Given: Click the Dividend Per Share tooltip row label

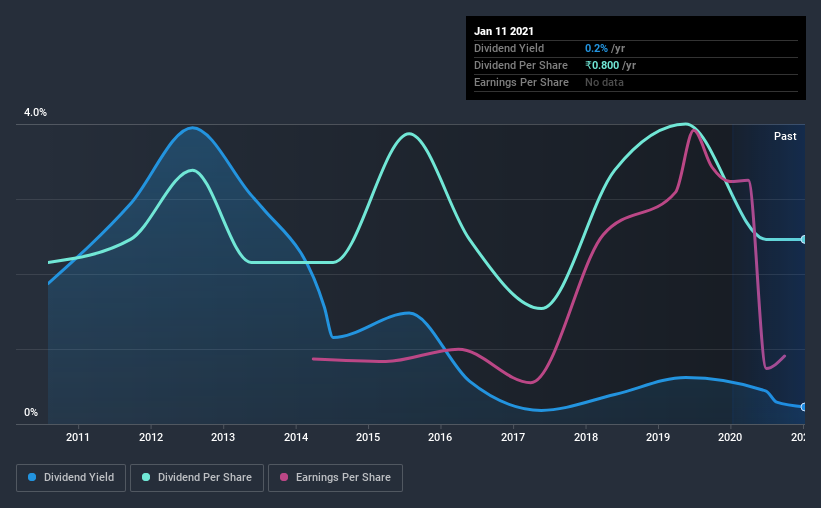Looking at the screenshot, I should coord(520,65).
